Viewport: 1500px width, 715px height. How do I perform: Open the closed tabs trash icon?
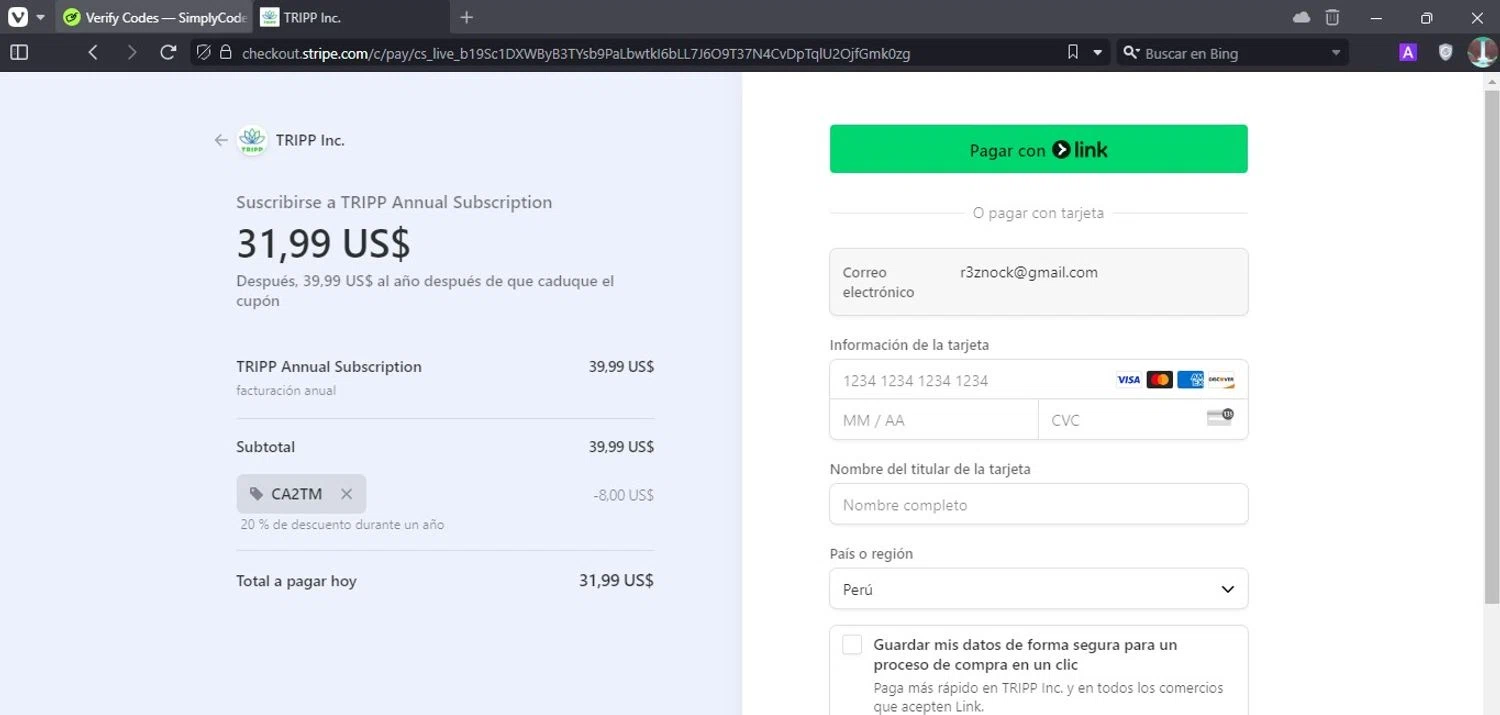point(1332,17)
